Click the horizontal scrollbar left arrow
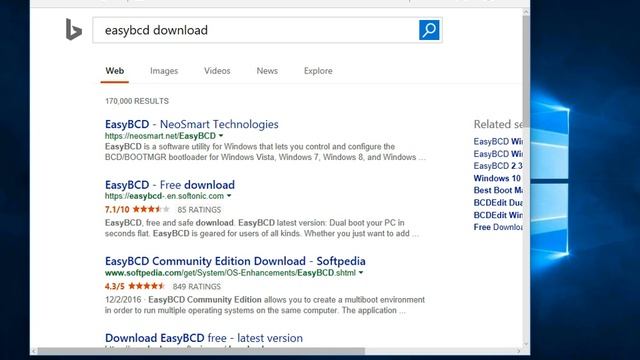 [x=34, y=351]
